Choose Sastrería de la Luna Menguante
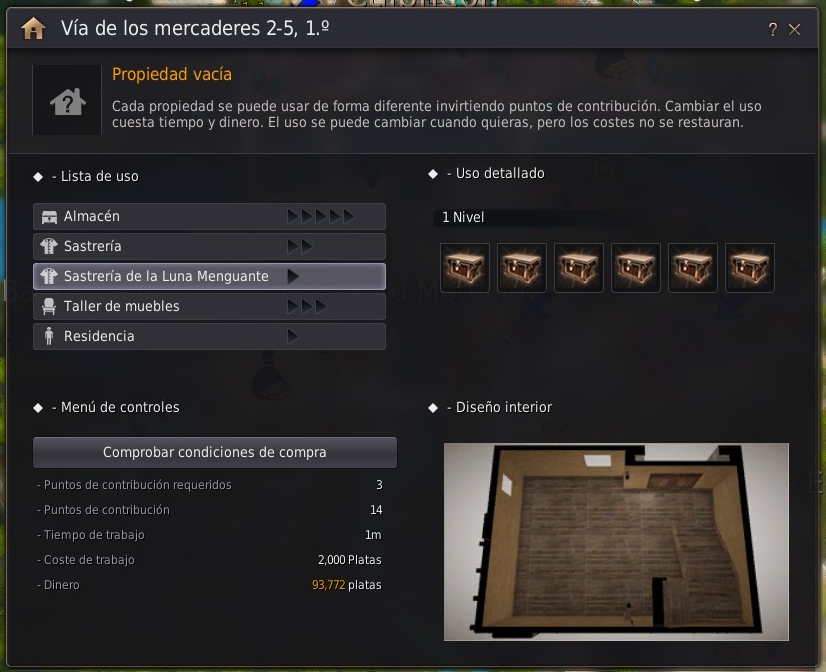 click(209, 276)
